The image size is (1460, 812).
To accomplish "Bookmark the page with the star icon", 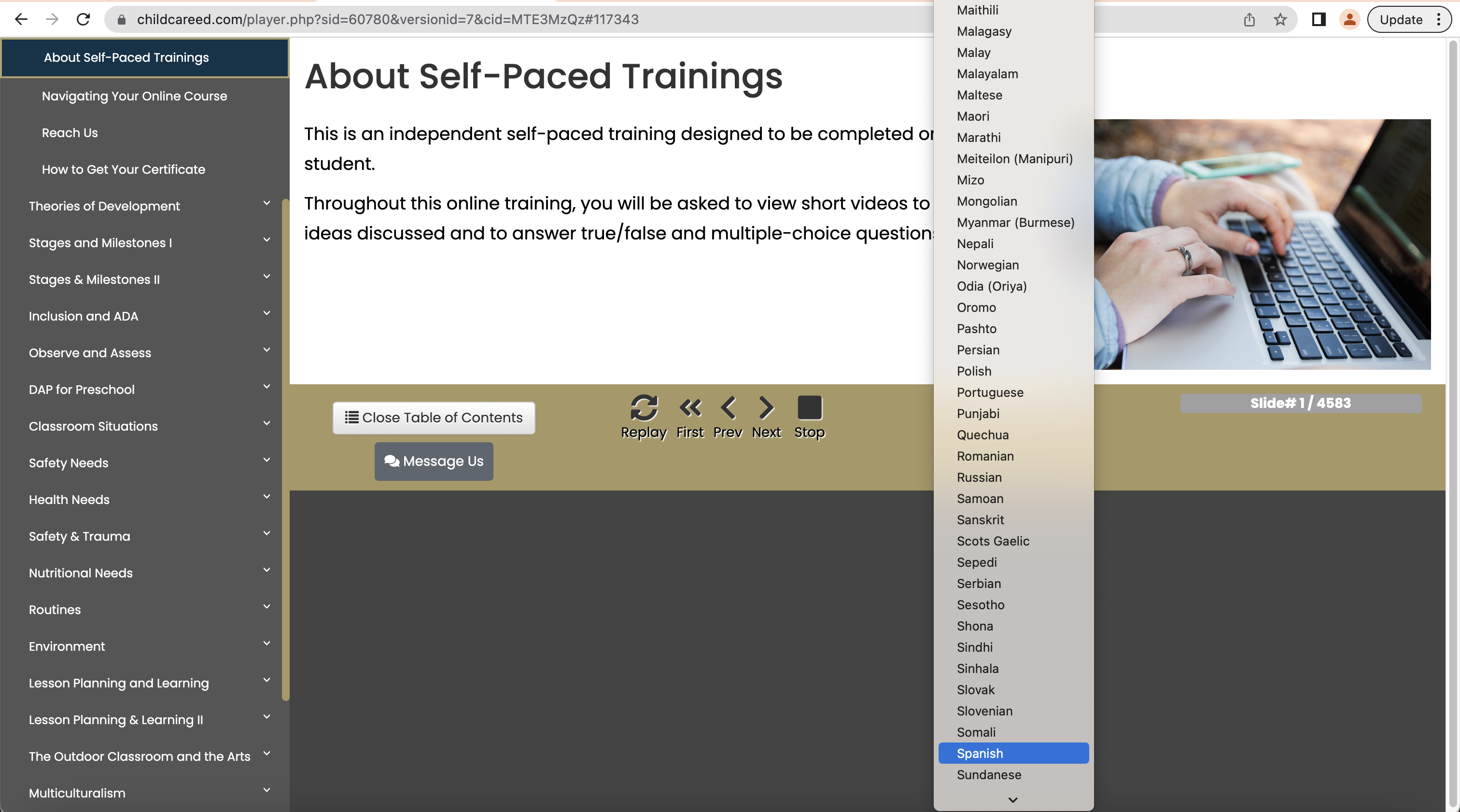I will 1280,19.
